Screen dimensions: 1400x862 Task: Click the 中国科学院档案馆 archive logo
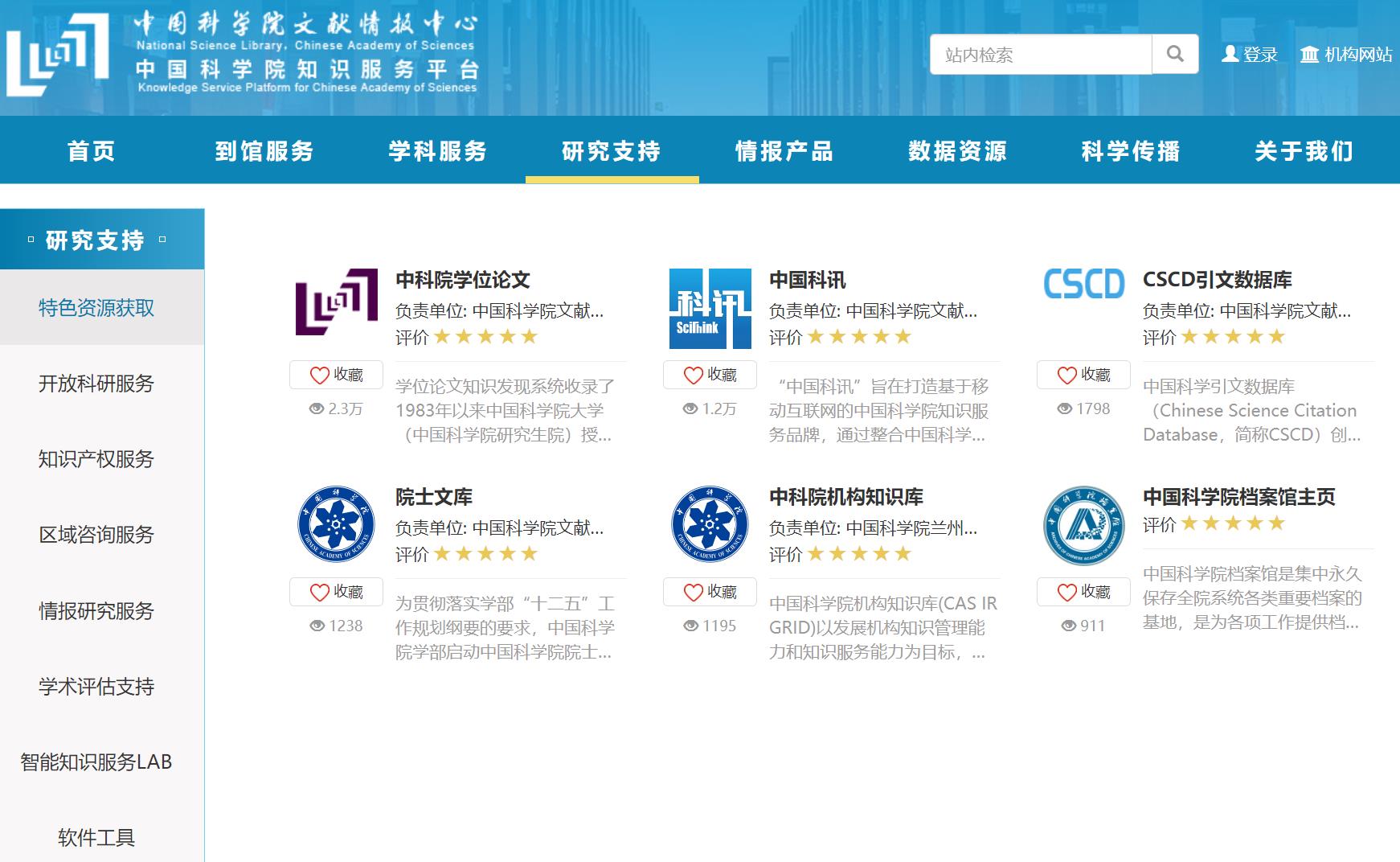[x=1083, y=523]
